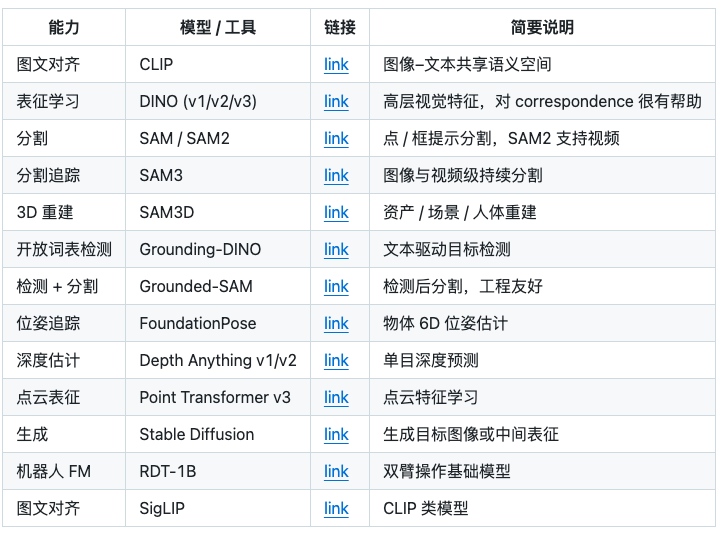Open the SAM / SAM2 link
Viewport: 719px width, 533px height.
click(x=336, y=139)
